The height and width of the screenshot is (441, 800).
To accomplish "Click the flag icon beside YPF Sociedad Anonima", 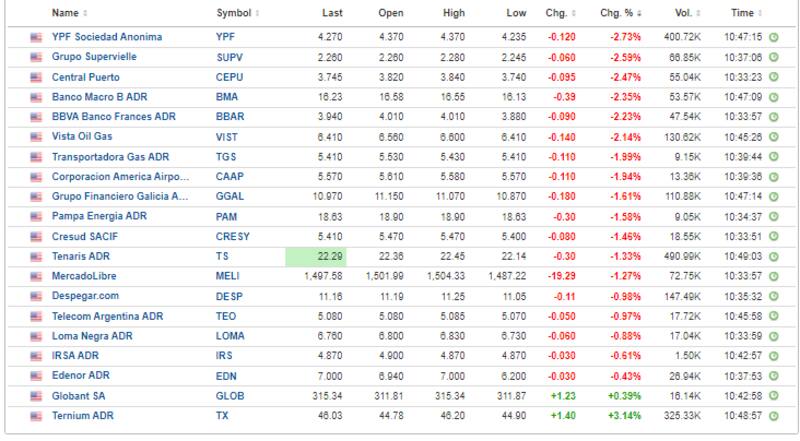I will tap(36, 37).
